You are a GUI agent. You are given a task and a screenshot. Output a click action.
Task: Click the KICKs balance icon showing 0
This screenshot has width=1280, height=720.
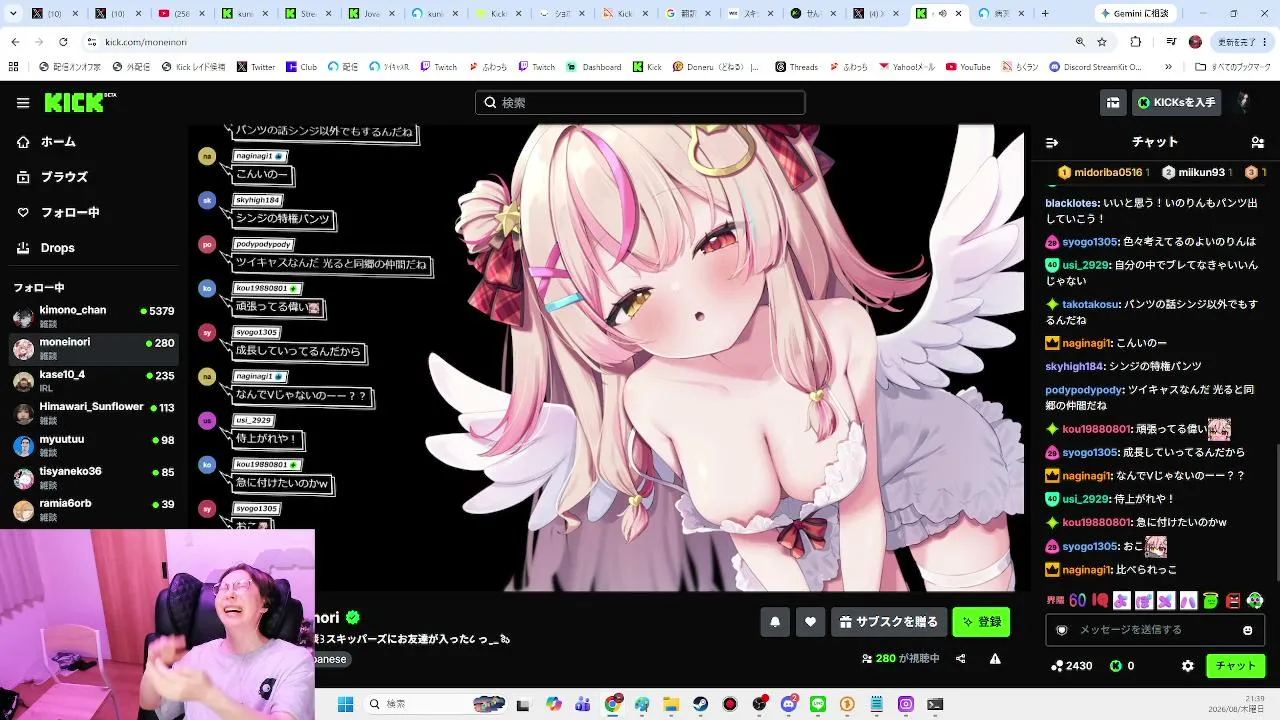[1122, 666]
